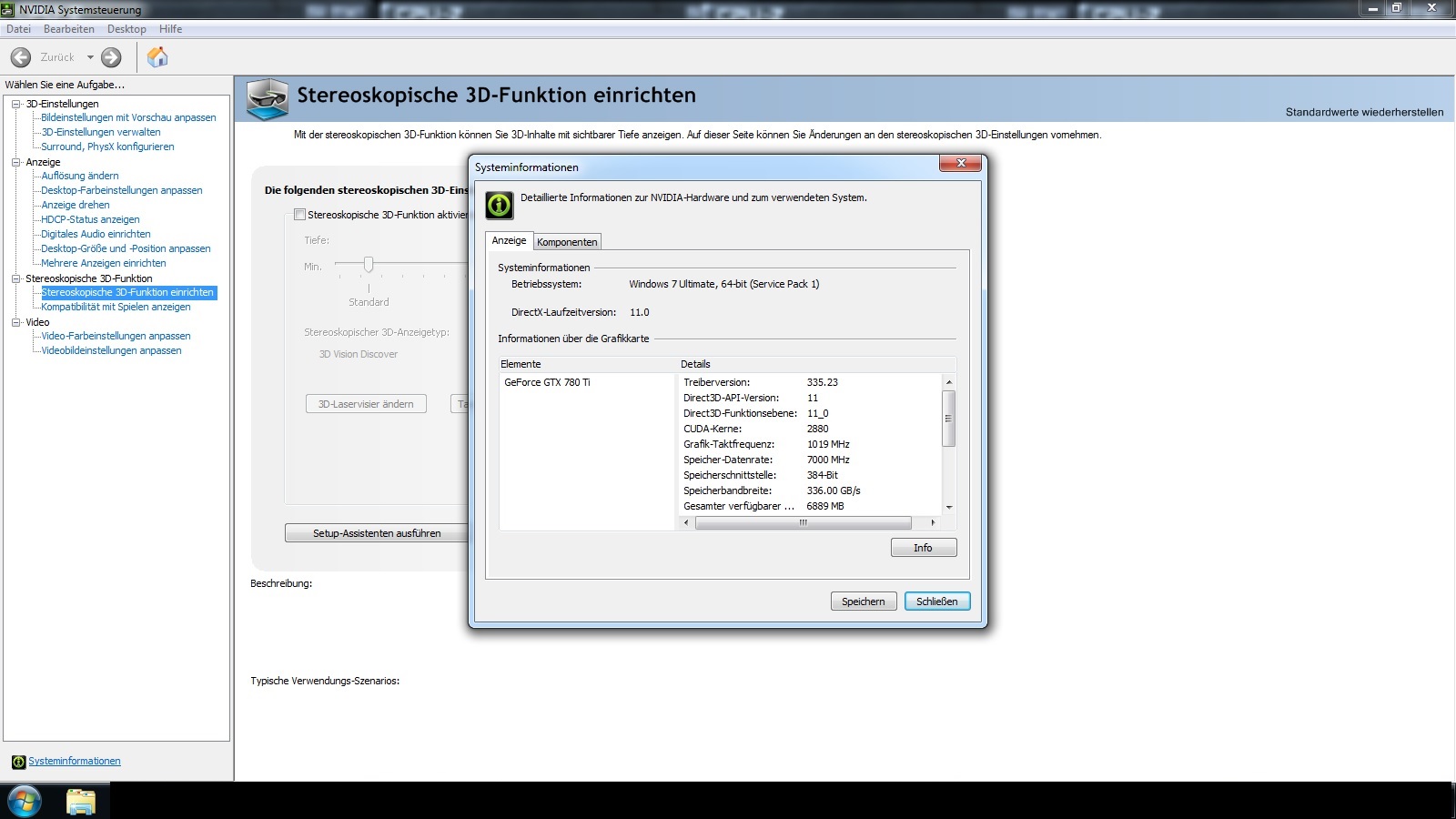Switch to the Komponenten tab

[567, 242]
